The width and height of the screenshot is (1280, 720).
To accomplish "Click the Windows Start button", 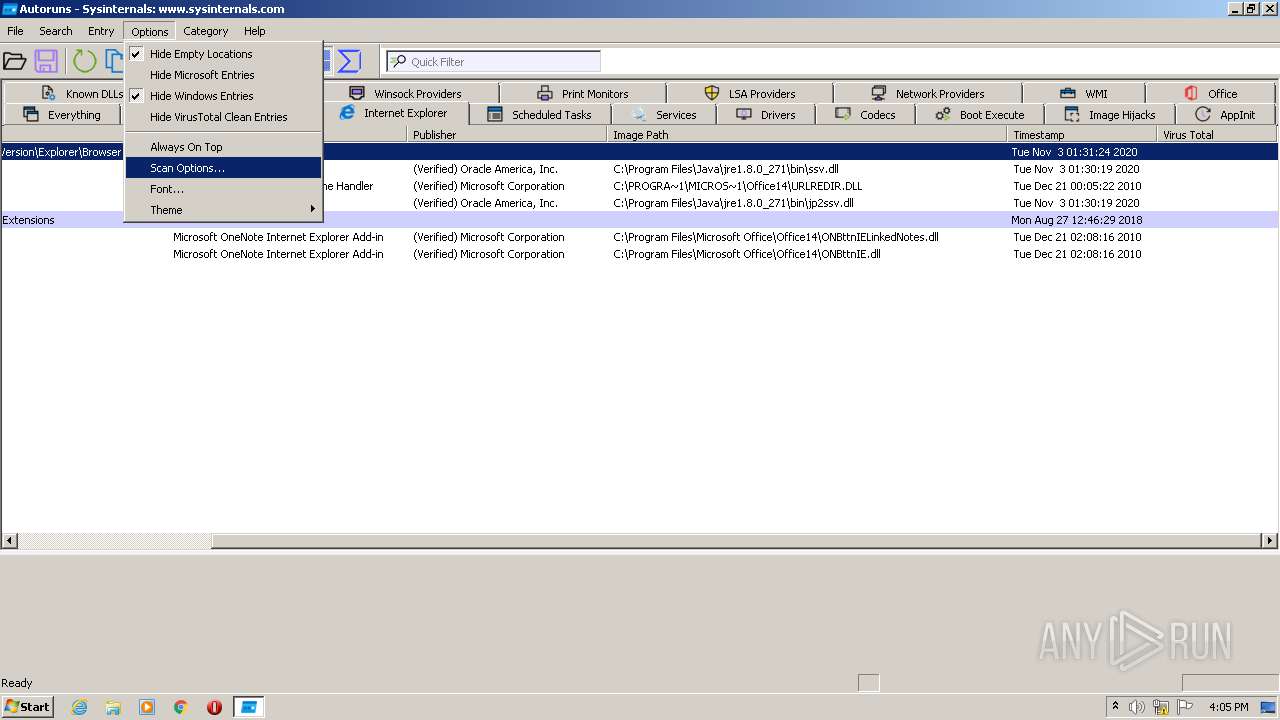I will tap(28, 706).
